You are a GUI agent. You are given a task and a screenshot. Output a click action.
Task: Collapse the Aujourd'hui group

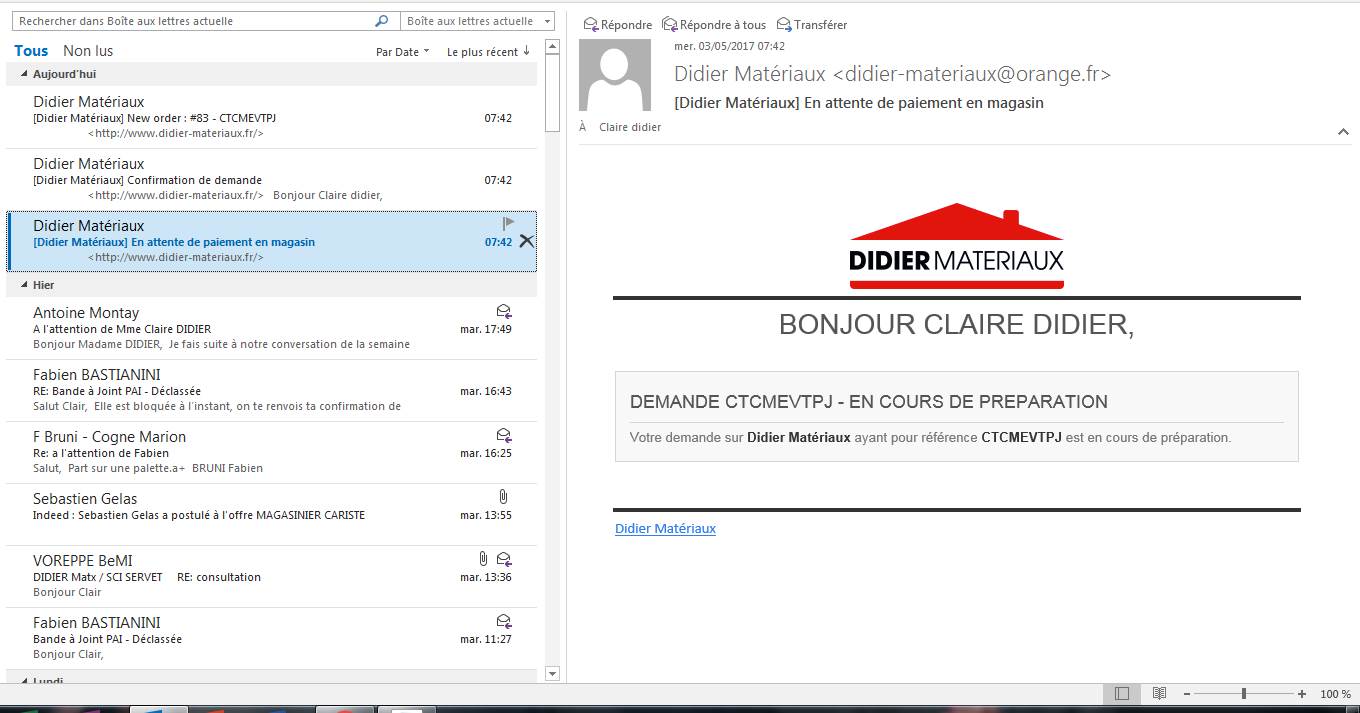click(x=24, y=74)
